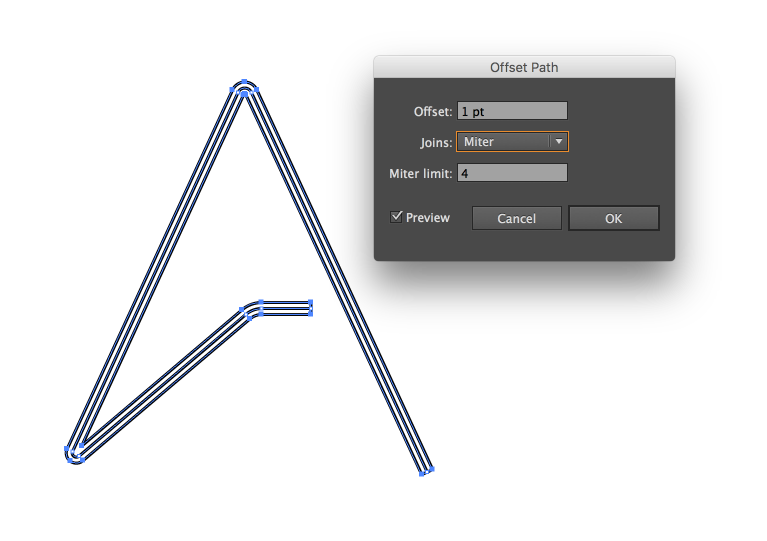Image resolution: width=767 pixels, height=541 pixels.
Task: Click the Joins: field label
Action: pos(436,143)
